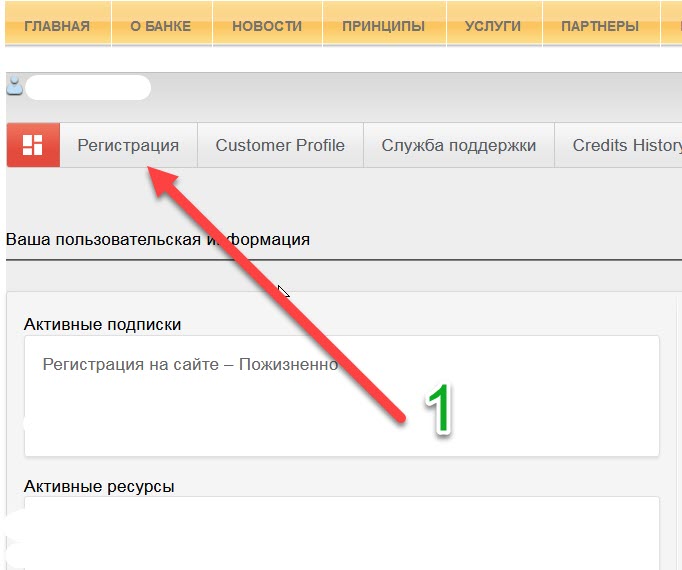Go to ГЛАВНАЯ in the top menu
The height and width of the screenshot is (570, 682).
(56, 26)
